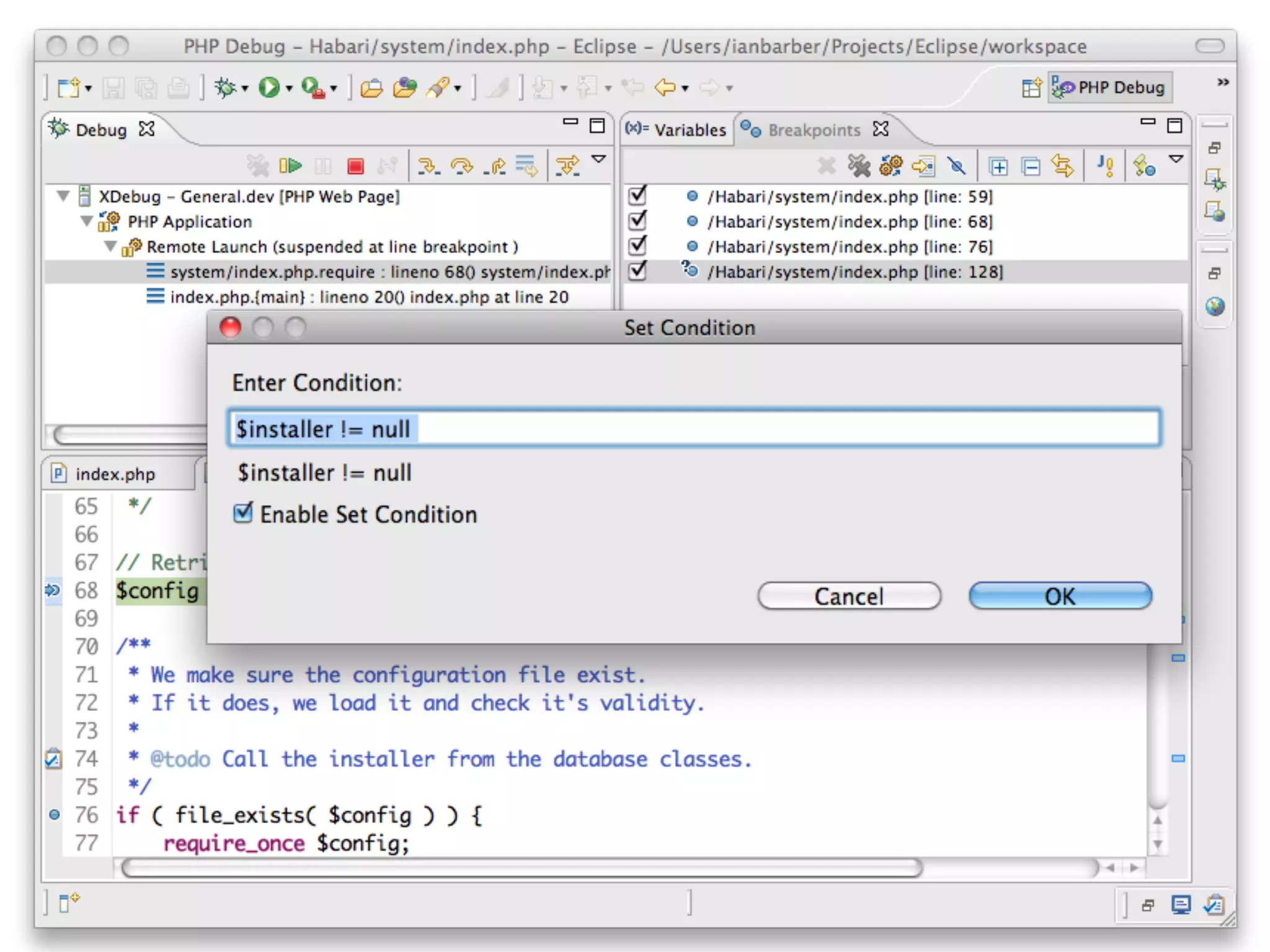
Task: Click the red Terminate debug icon
Action: click(355, 166)
